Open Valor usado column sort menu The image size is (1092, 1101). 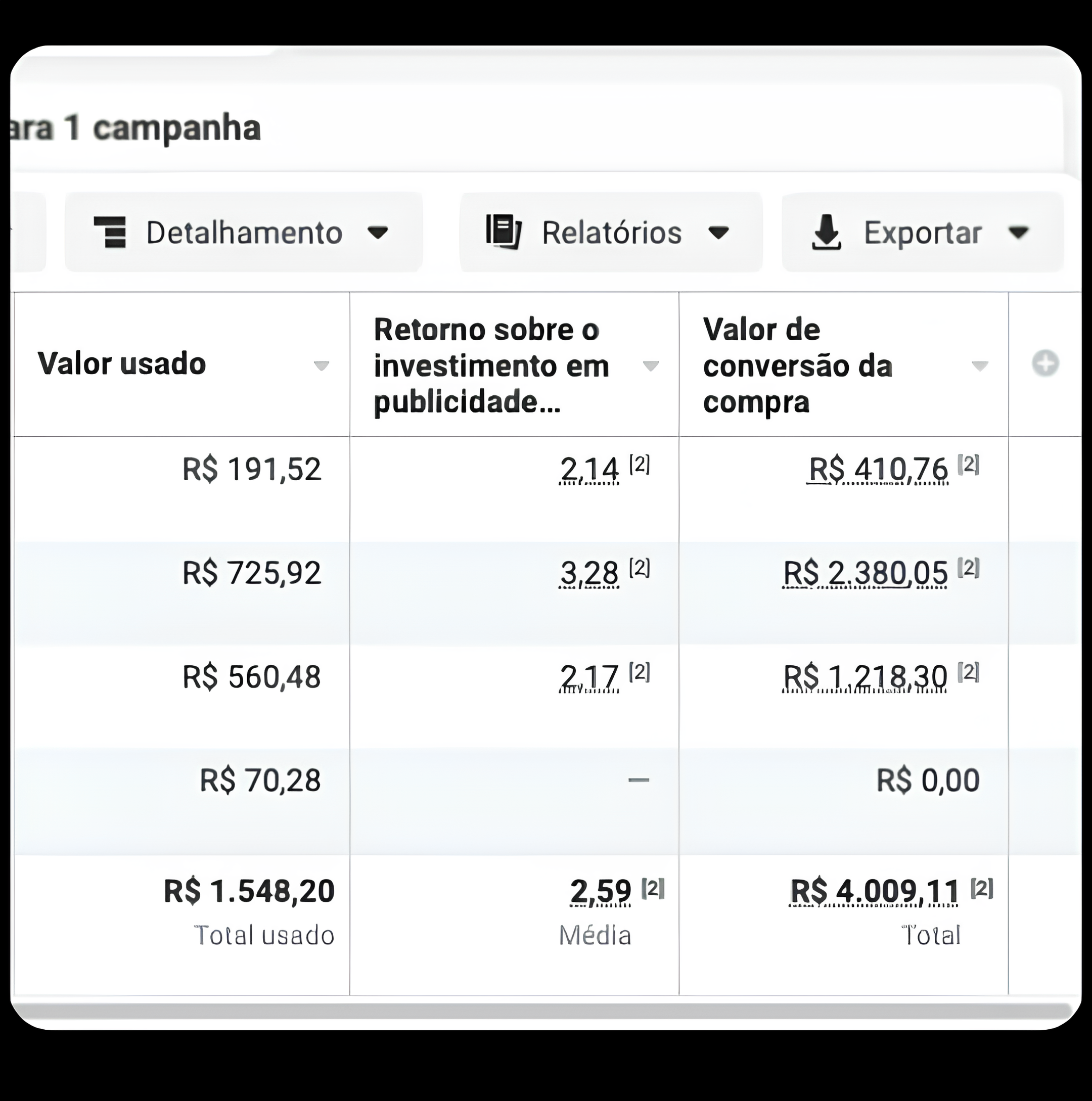click(322, 366)
